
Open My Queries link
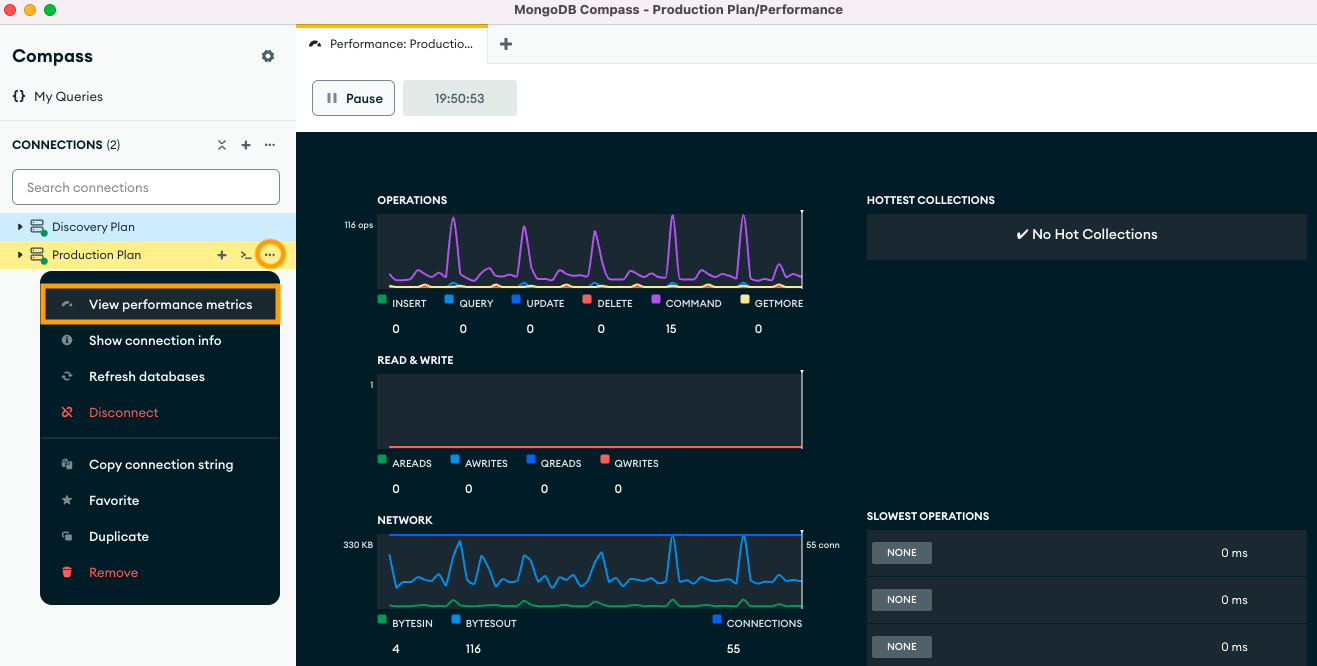pyautogui.click(x=68, y=97)
